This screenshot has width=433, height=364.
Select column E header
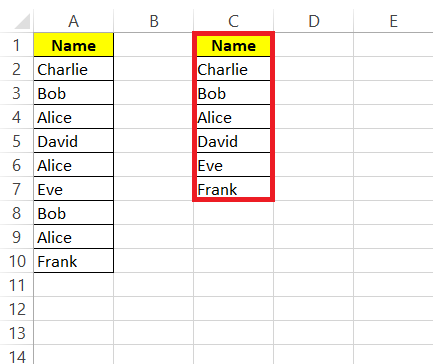393,21
